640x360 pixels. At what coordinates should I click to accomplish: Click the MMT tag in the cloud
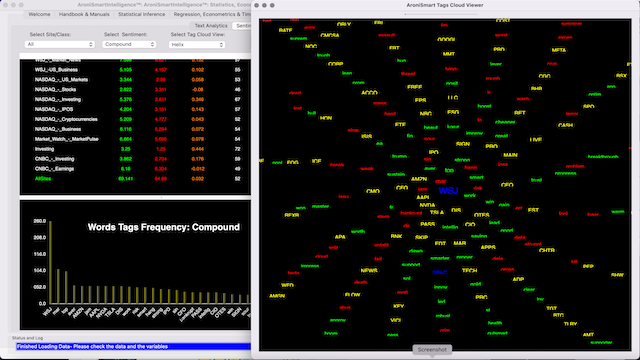[x=449, y=54]
